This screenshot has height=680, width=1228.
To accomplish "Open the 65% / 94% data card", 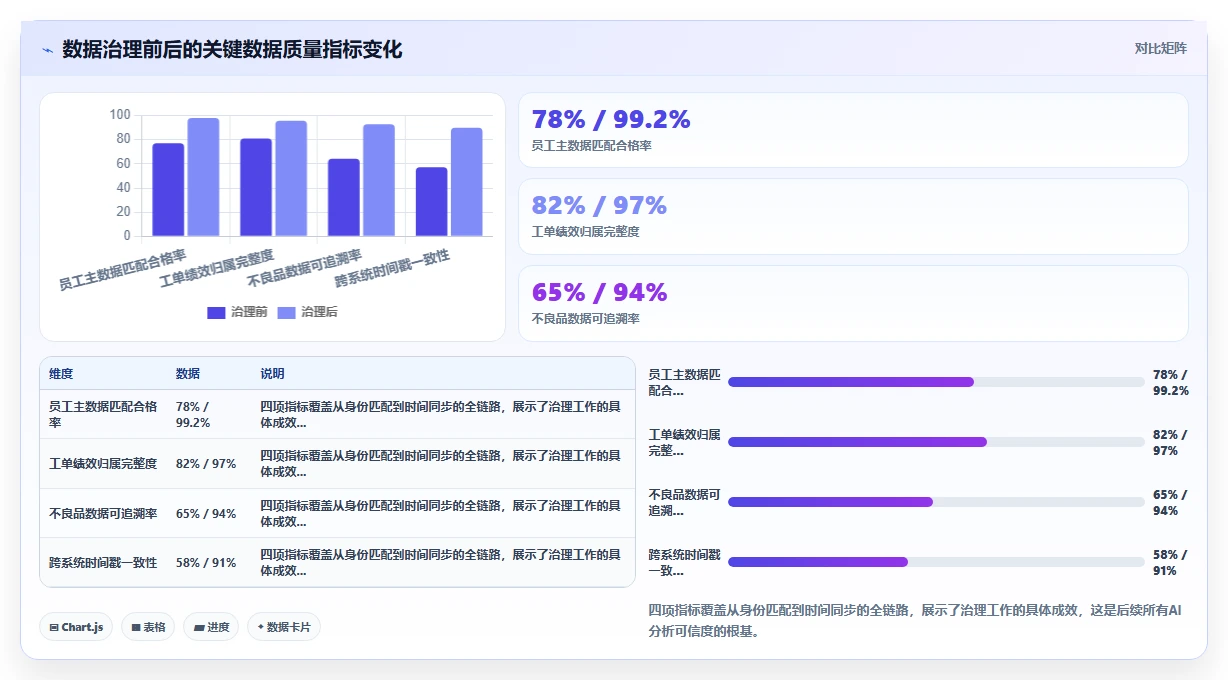I will pyautogui.click(x=853, y=303).
